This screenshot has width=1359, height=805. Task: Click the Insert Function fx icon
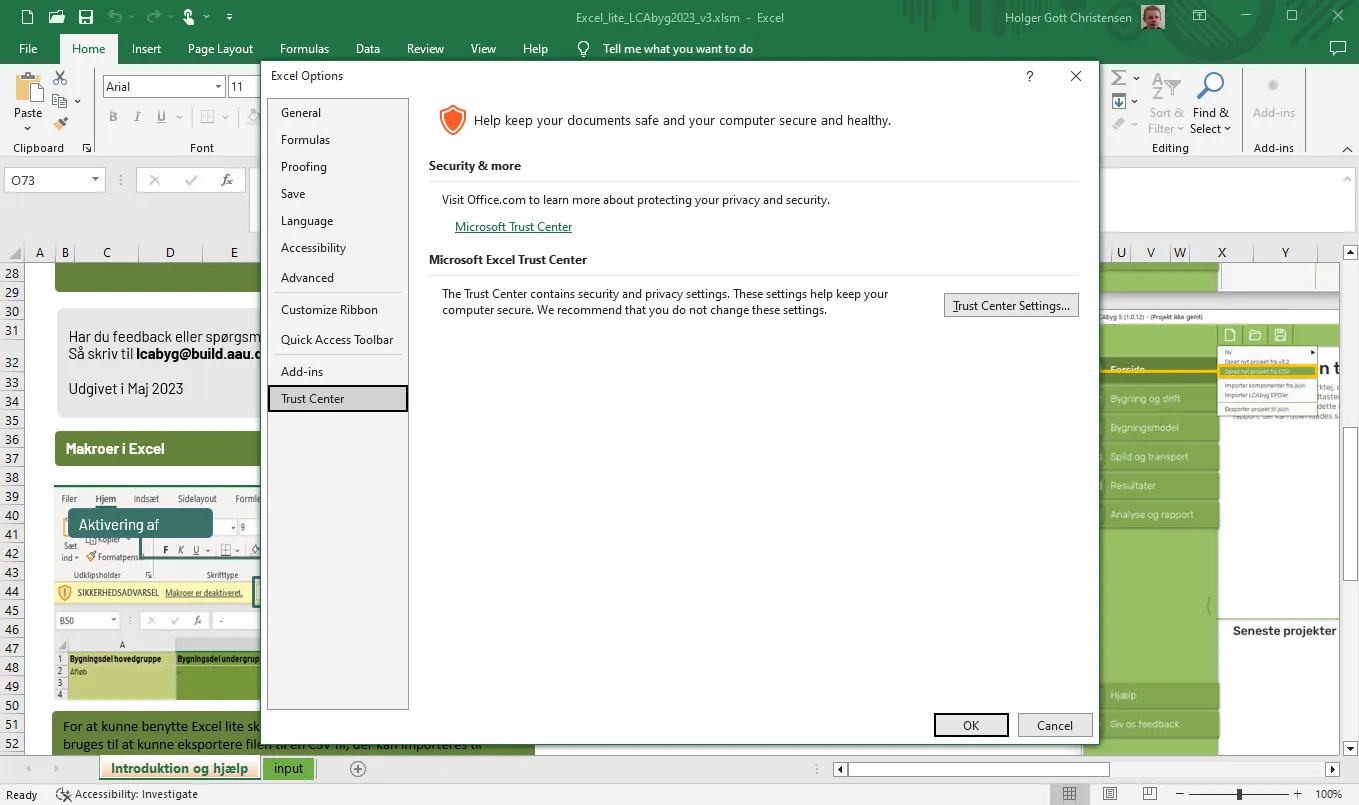pyautogui.click(x=227, y=181)
